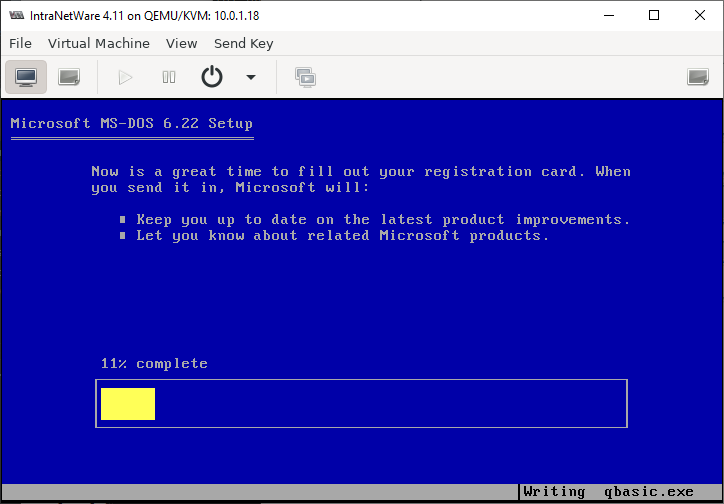Power on the virtual machine

(x=125, y=77)
